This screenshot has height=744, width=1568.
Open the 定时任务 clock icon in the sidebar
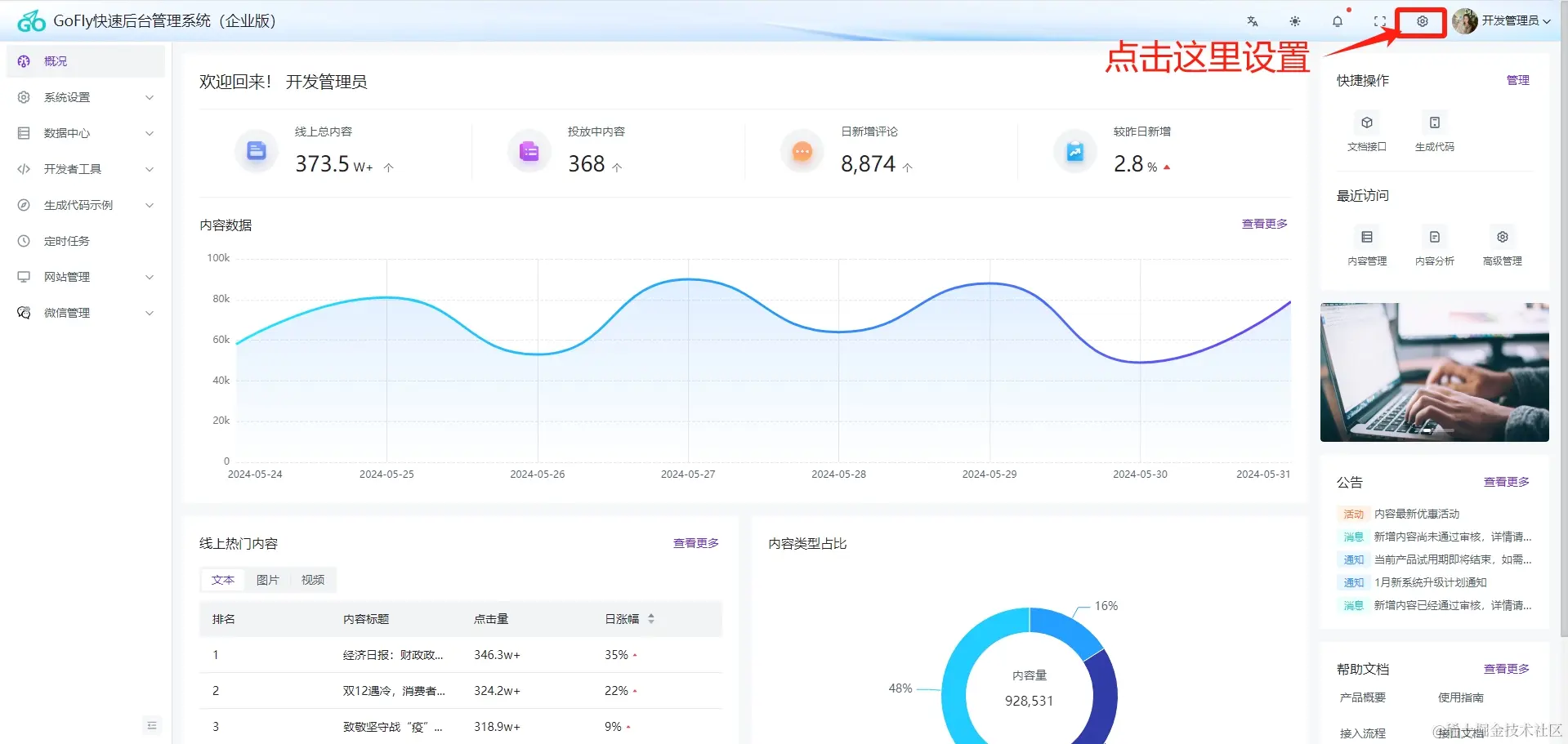coord(24,241)
